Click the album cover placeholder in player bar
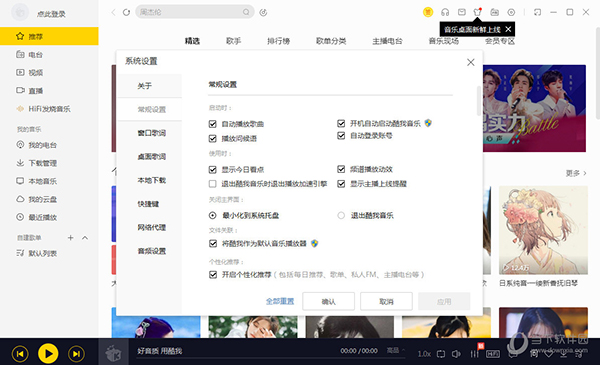Viewport: 600px width, 365px height. [113, 352]
